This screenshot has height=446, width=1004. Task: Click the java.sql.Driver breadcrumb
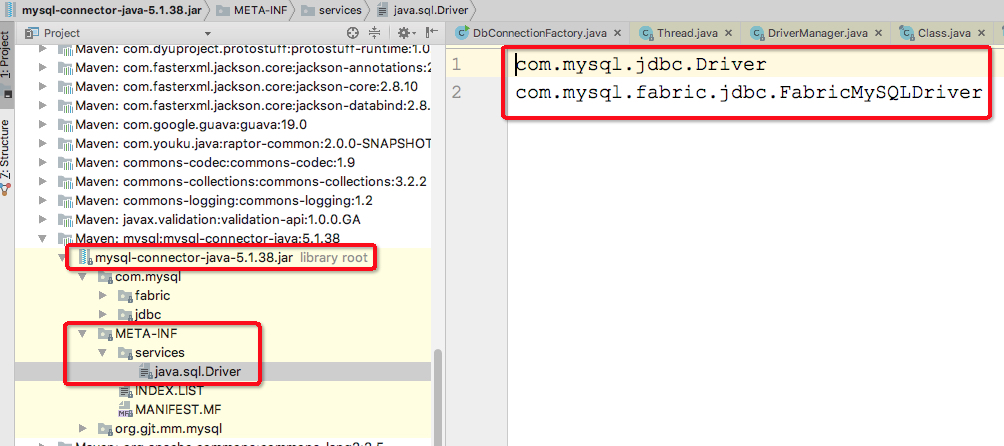point(421,10)
